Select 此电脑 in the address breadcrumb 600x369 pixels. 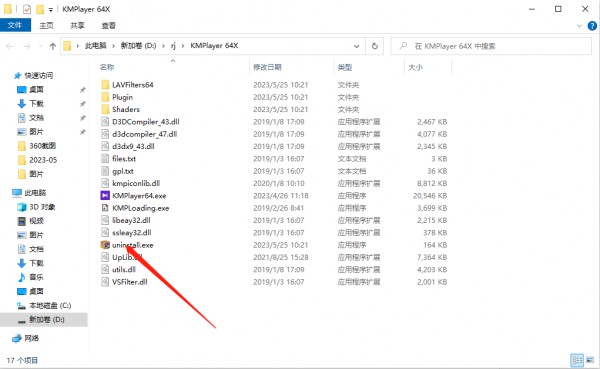pyautogui.click(x=96, y=46)
